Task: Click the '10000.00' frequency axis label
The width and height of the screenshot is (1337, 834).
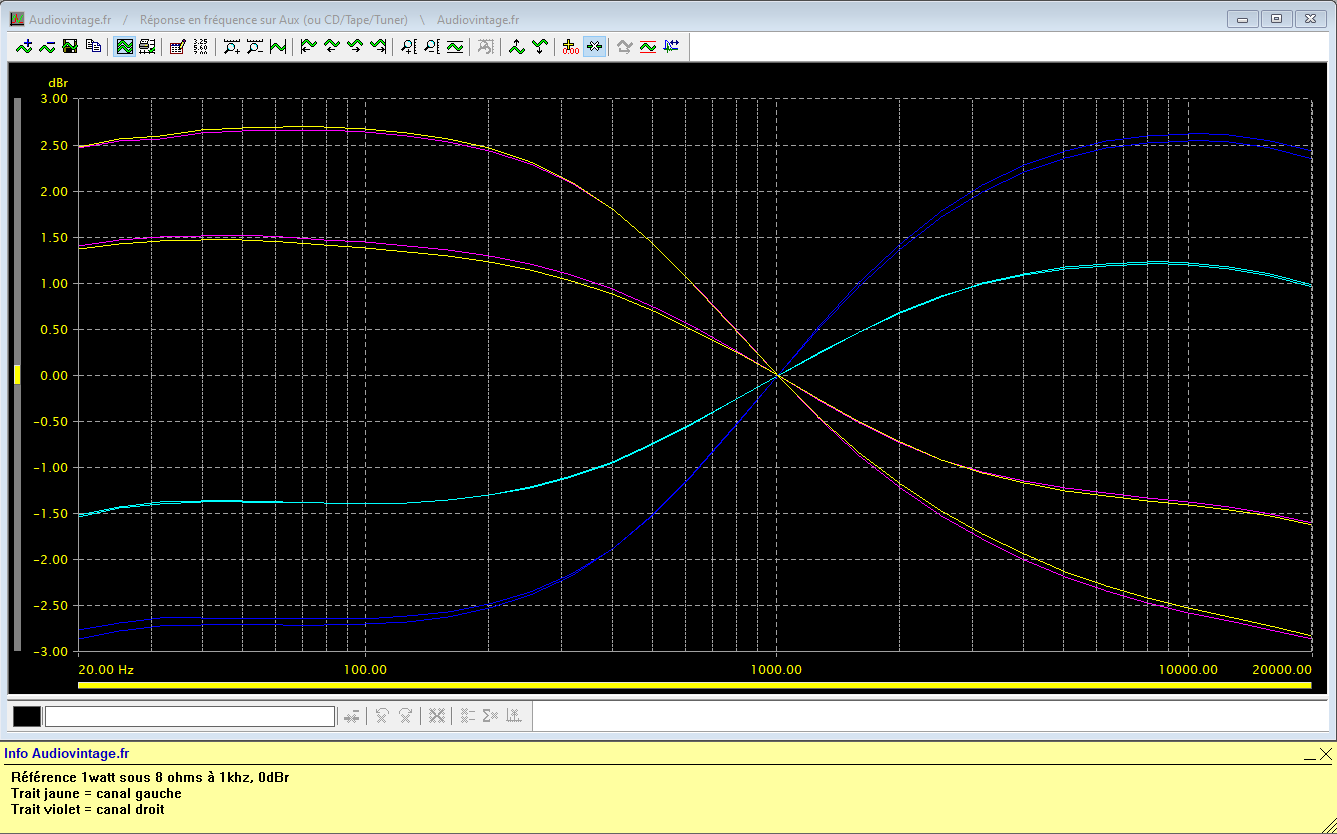Action: tap(1190, 669)
